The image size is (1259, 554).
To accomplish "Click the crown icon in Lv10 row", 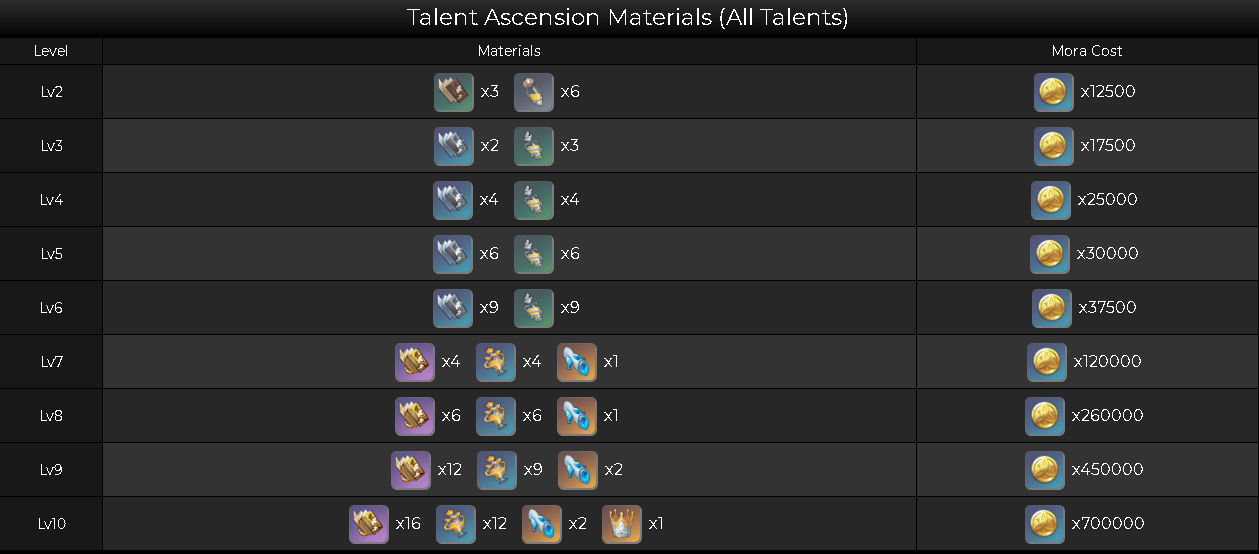I will 622,524.
